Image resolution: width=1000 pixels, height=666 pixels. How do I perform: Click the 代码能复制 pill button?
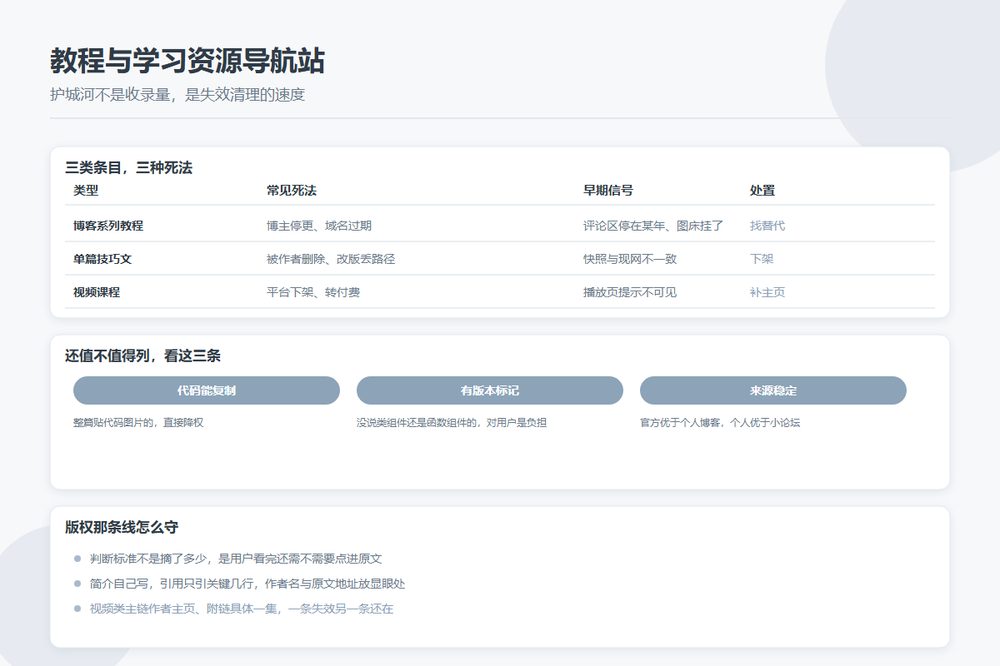point(206,390)
